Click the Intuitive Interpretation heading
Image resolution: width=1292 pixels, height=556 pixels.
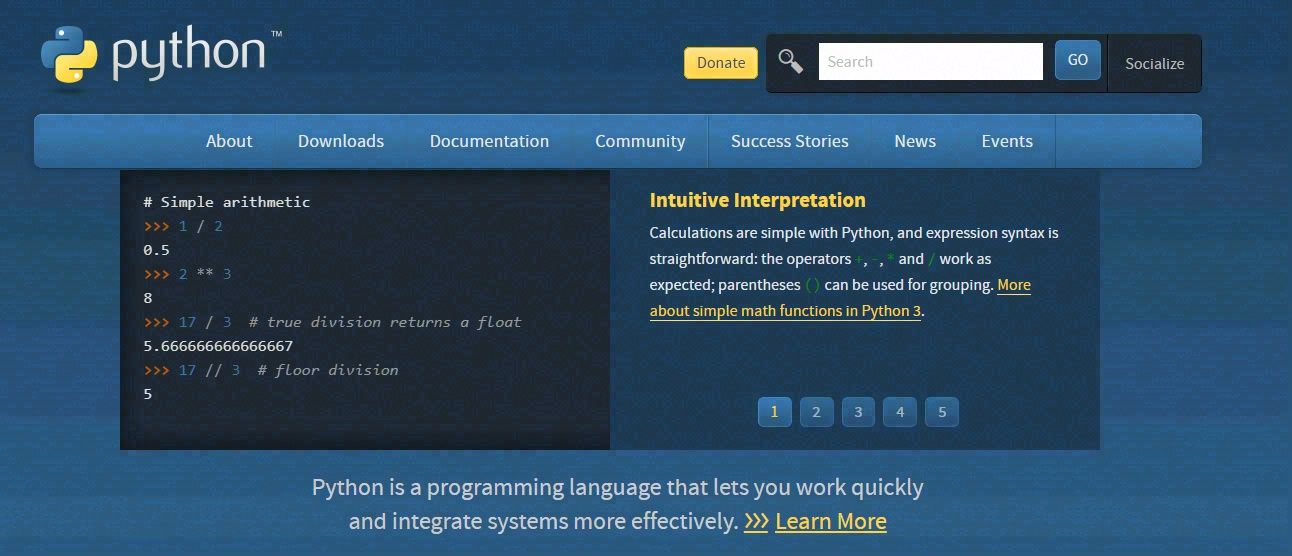click(x=758, y=200)
